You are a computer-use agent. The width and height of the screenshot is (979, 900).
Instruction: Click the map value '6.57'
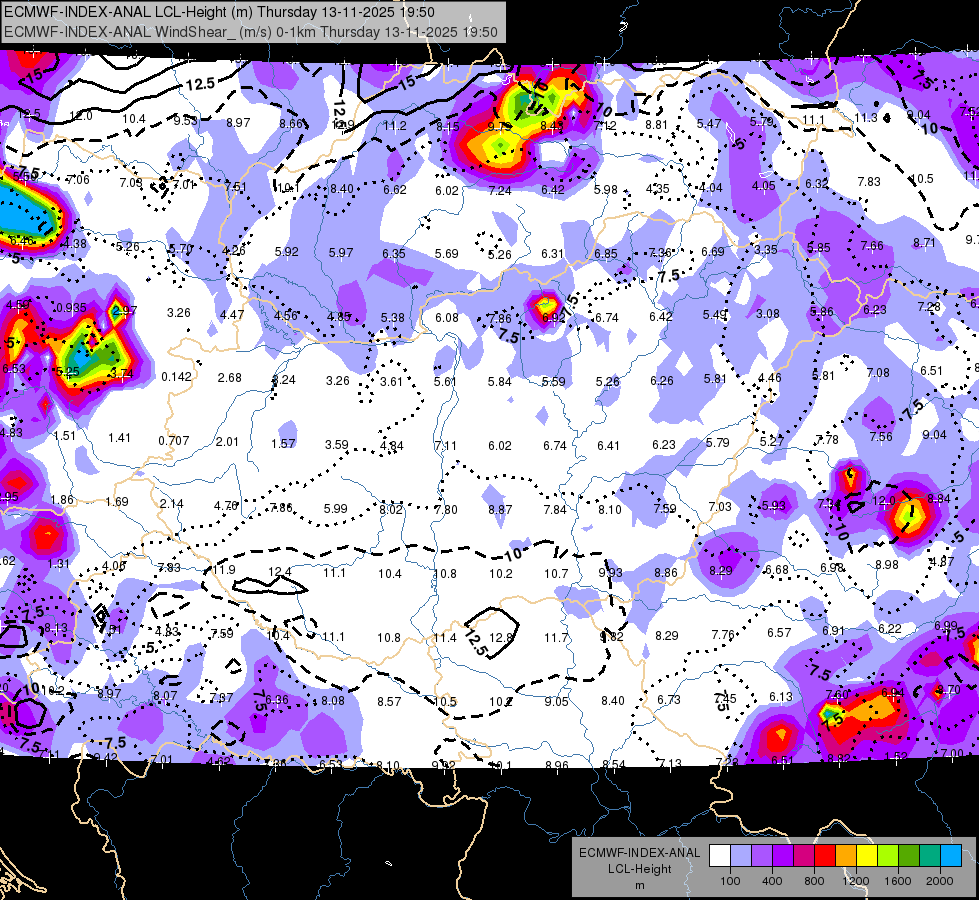point(779,633)
